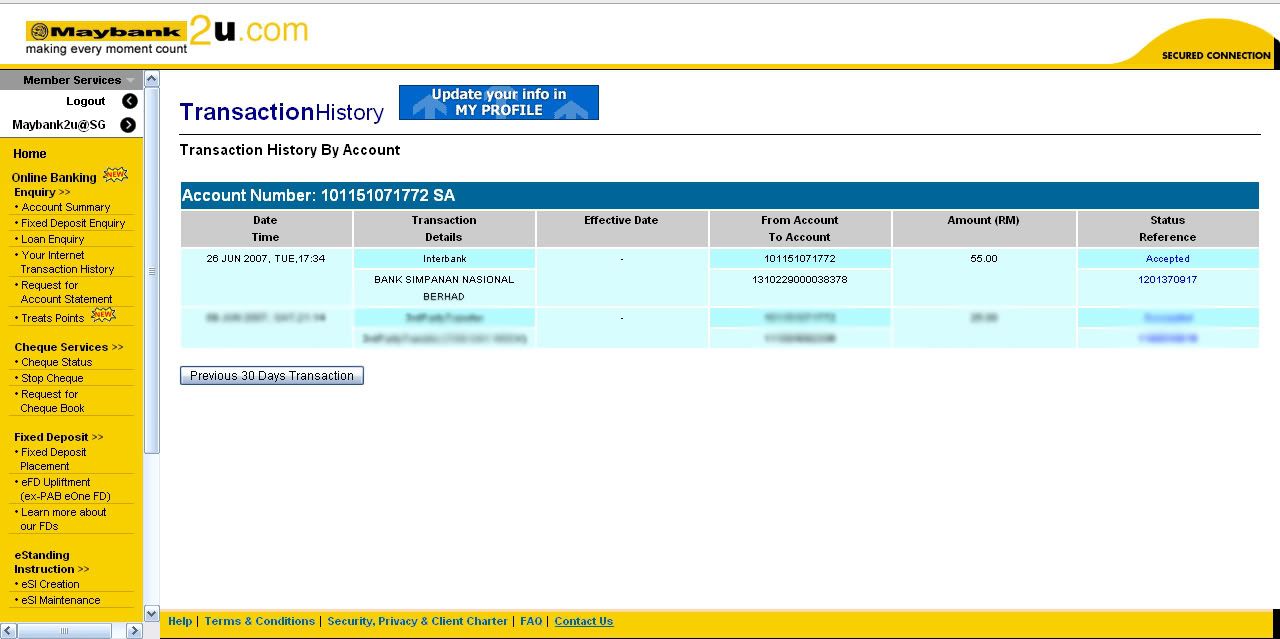Click the Logout arrow icon

point(129,101)
